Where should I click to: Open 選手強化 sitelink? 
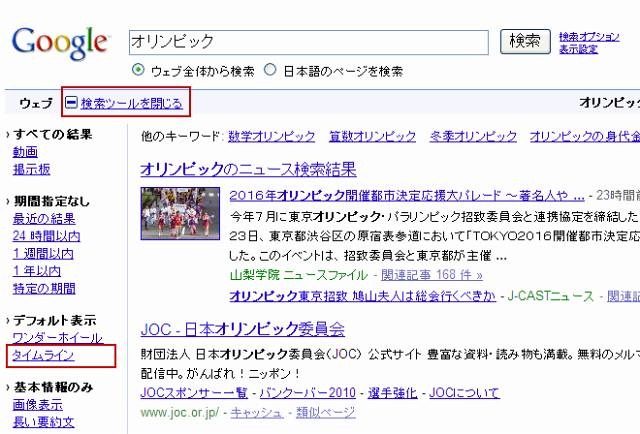coord(392,393)
